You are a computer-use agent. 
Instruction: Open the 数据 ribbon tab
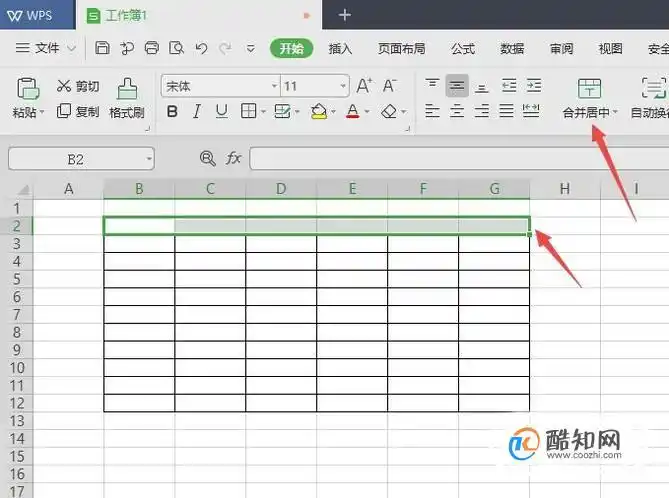click(512, 49)
